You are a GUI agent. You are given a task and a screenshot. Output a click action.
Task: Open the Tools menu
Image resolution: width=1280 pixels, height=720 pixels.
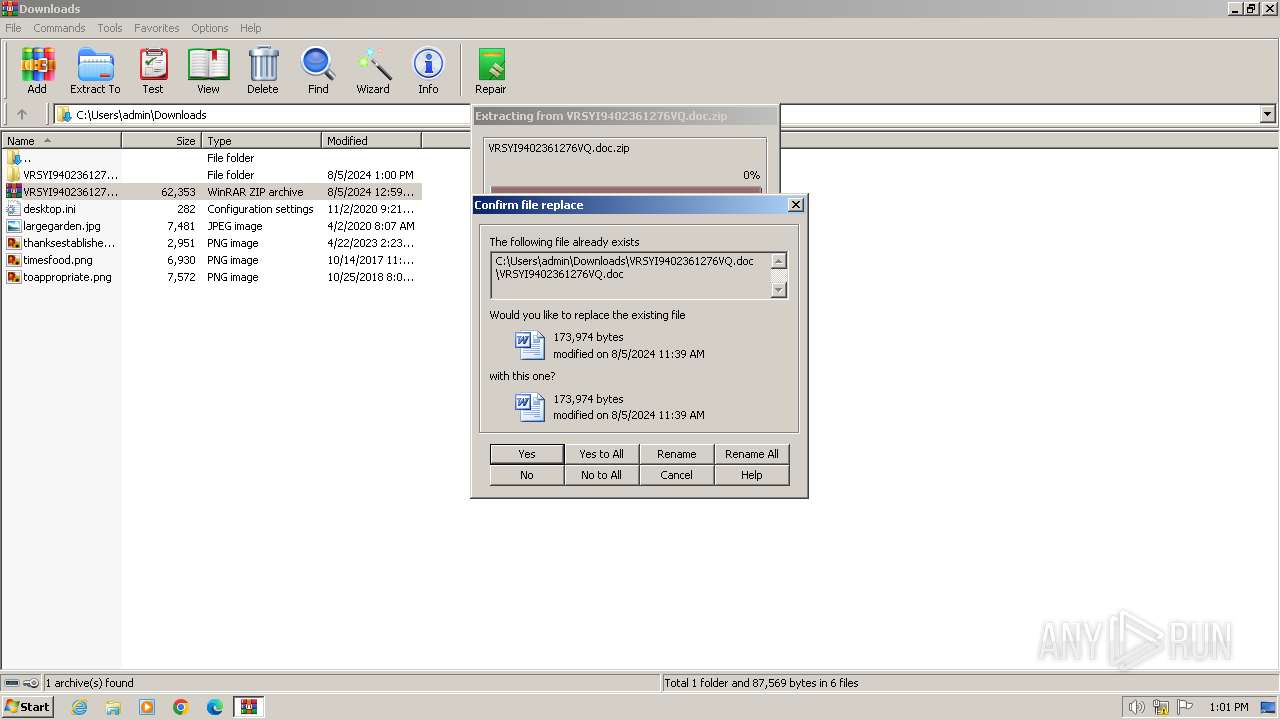tap(110, 28)
